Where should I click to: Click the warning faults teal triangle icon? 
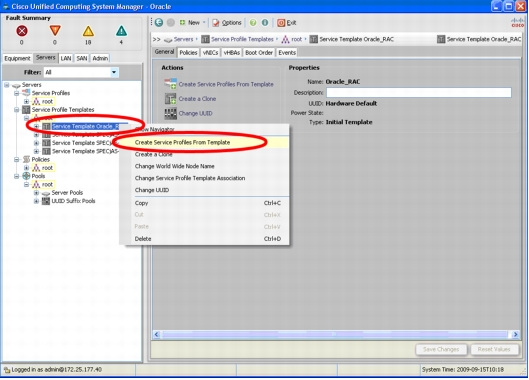pyautogui.click(x=121, y=31)
